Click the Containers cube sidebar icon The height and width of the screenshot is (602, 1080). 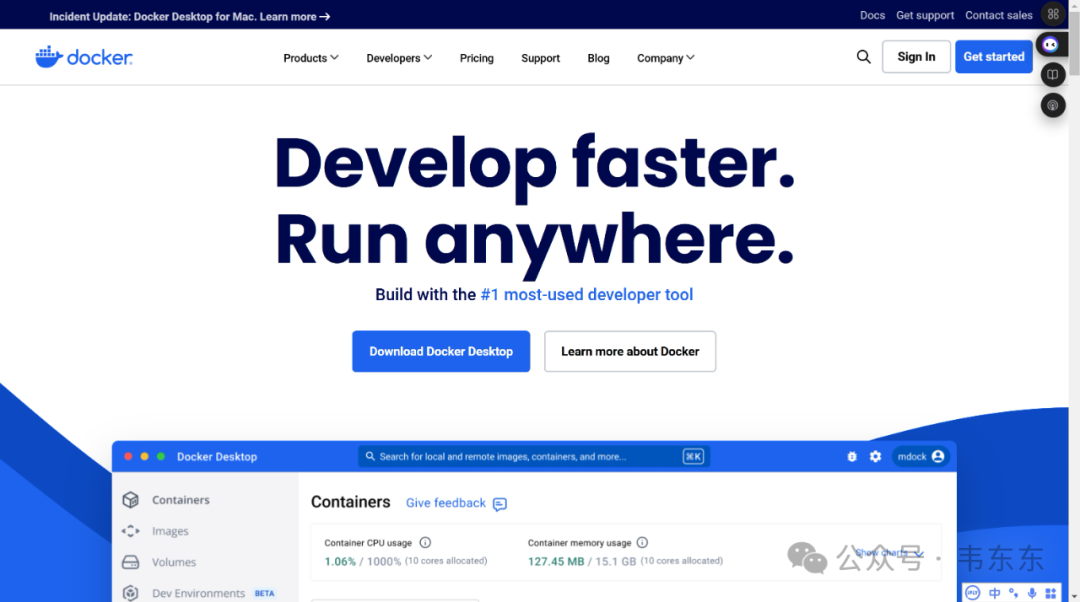(x=131, y=499)
